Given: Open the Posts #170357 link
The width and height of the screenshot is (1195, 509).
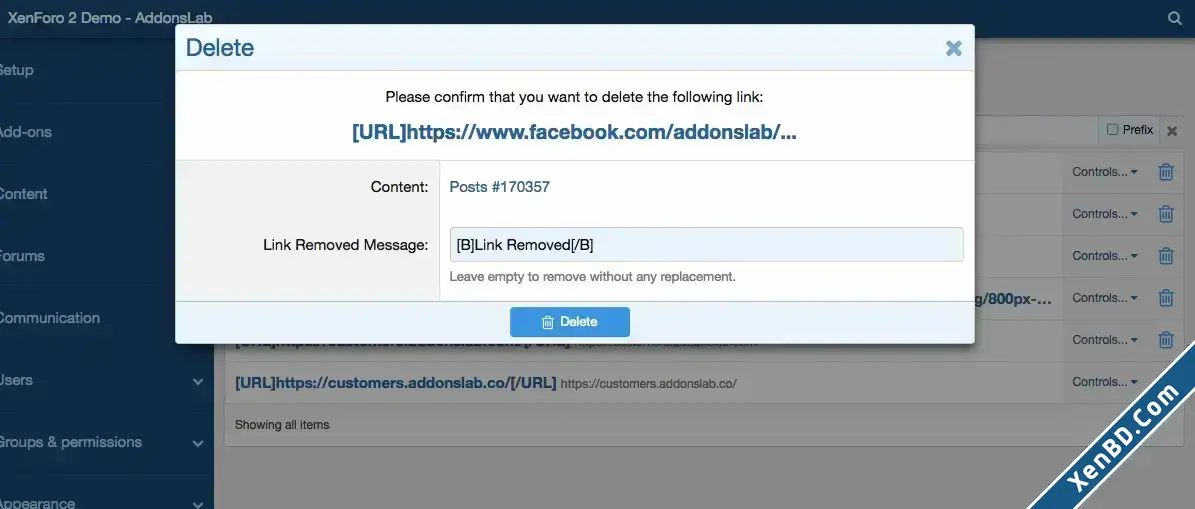Looking at the screenshot, I should (499, 187).
